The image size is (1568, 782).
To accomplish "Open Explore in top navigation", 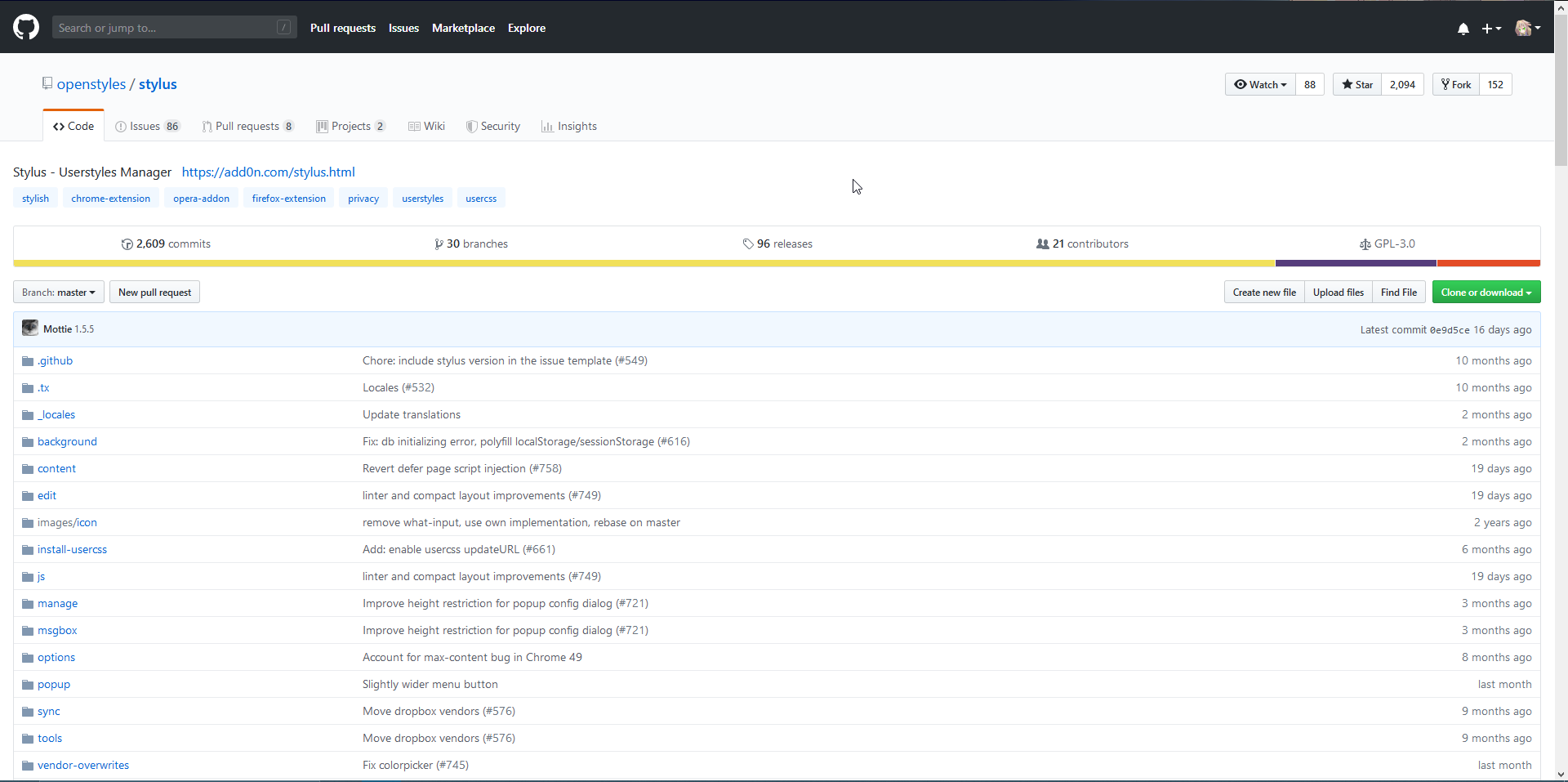I will [x=527, y=28].
